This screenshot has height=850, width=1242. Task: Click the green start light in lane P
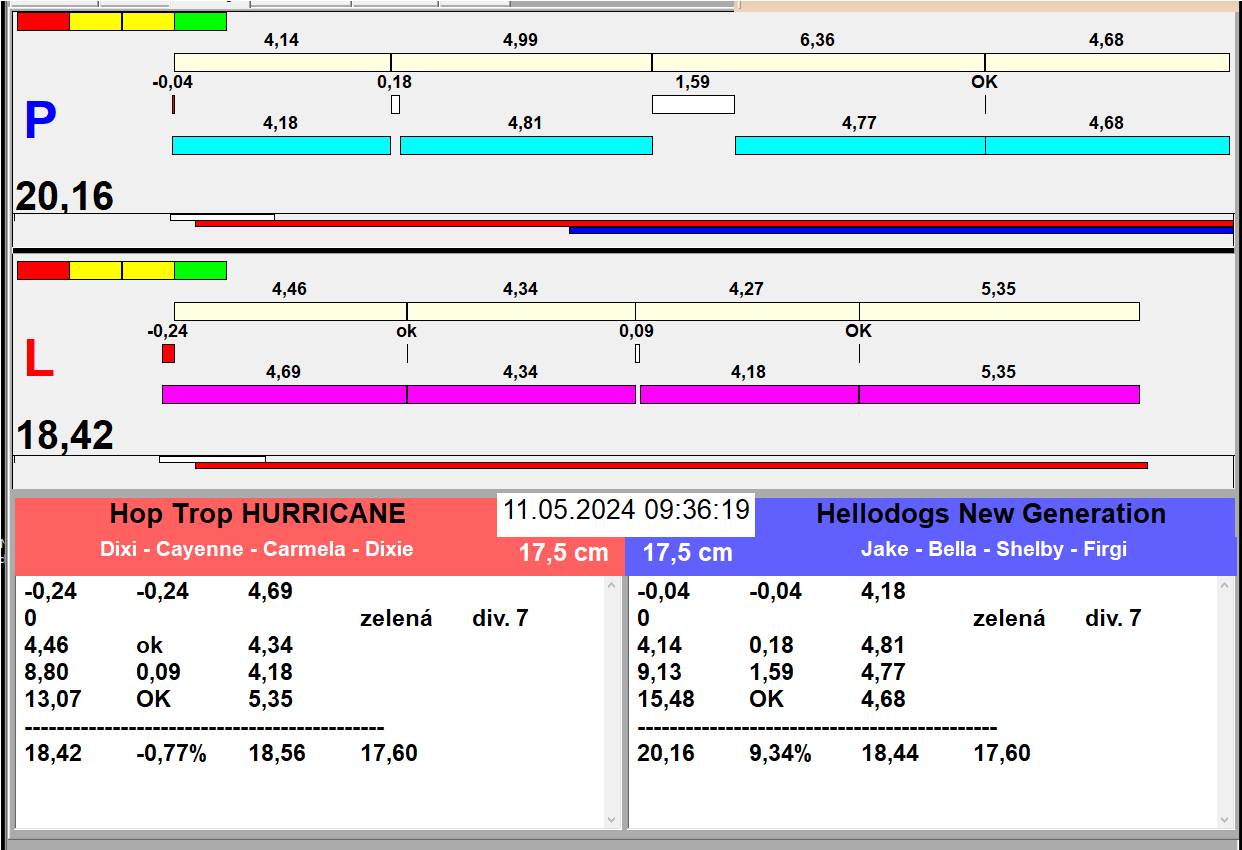[200, 21]
